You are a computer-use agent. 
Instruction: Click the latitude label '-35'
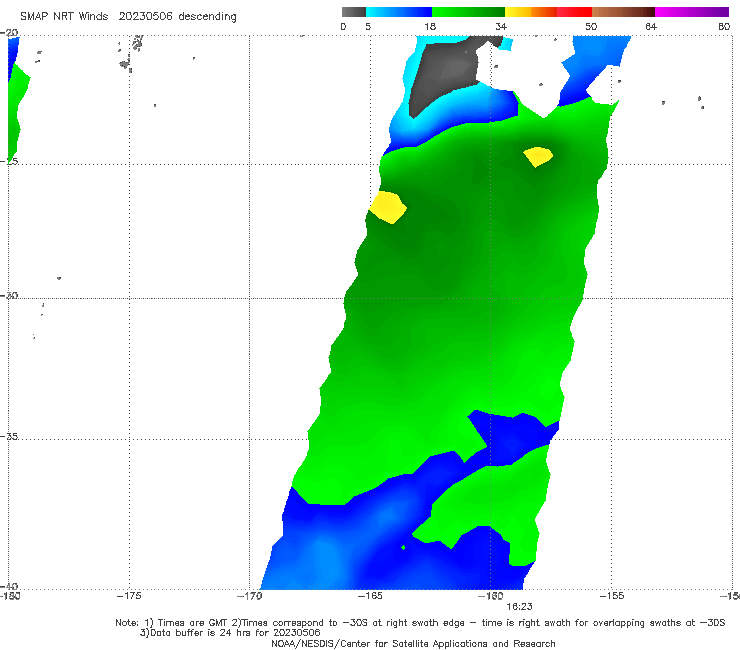pyautogui.click(x=9, y=437)
